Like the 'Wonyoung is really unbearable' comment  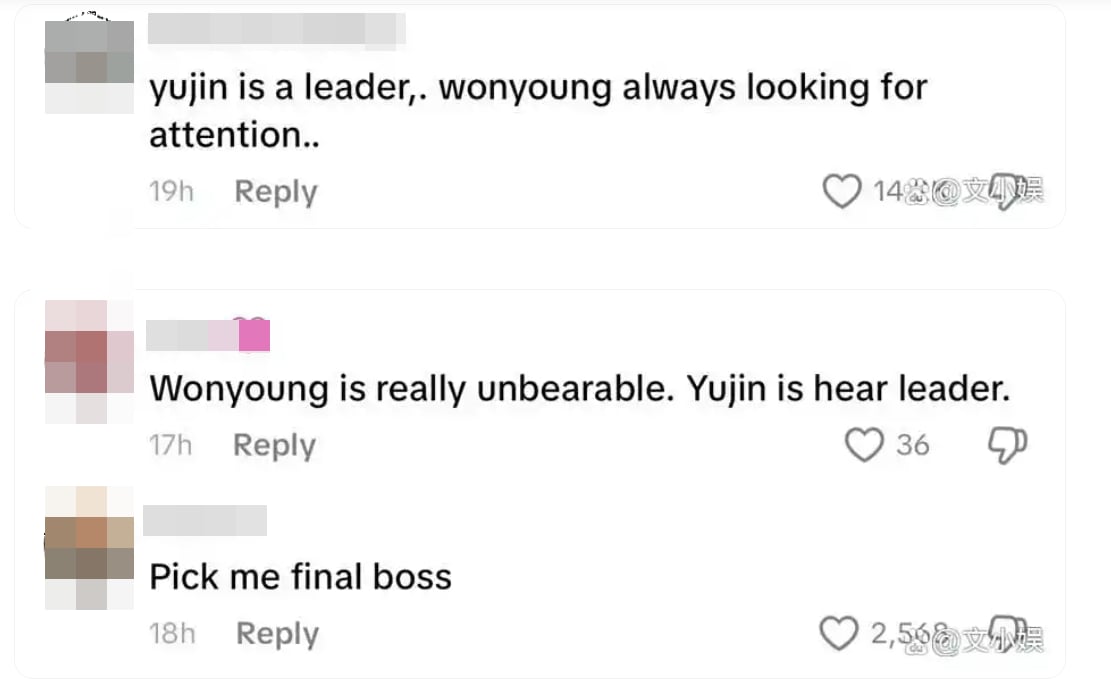click(x=864, y=445)
